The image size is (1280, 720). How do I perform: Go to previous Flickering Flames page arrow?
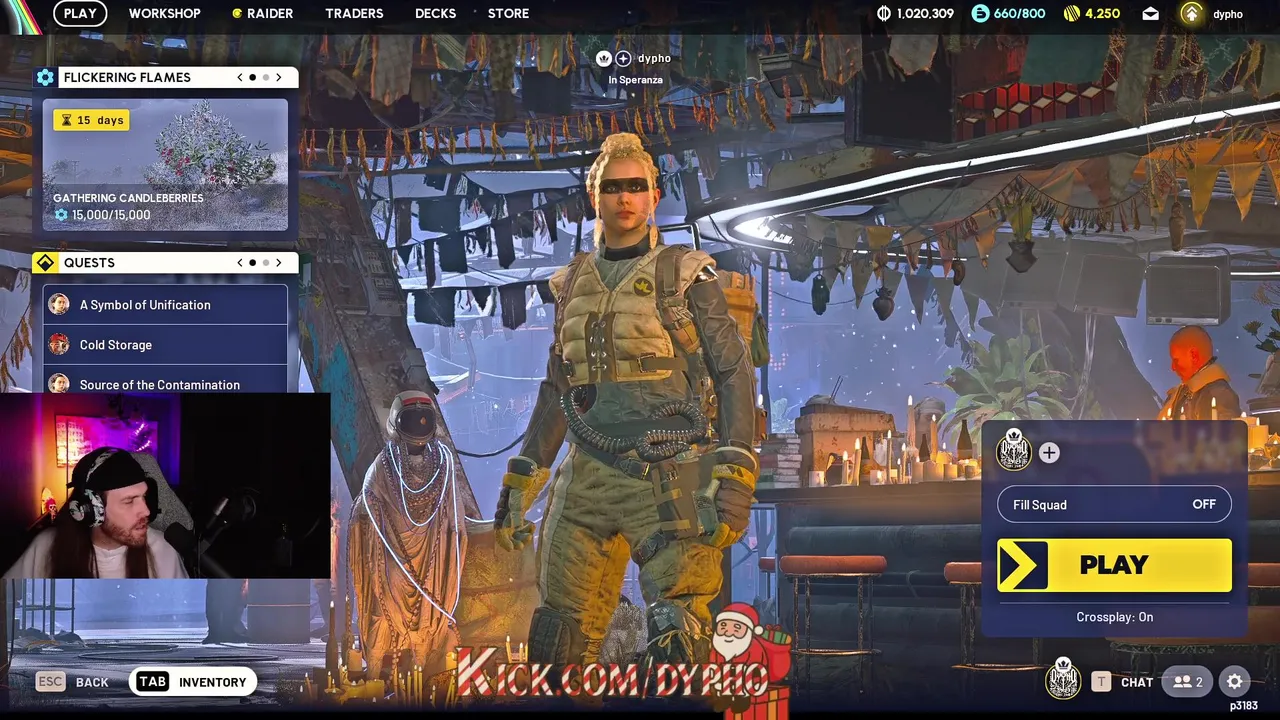click(239, 77)
